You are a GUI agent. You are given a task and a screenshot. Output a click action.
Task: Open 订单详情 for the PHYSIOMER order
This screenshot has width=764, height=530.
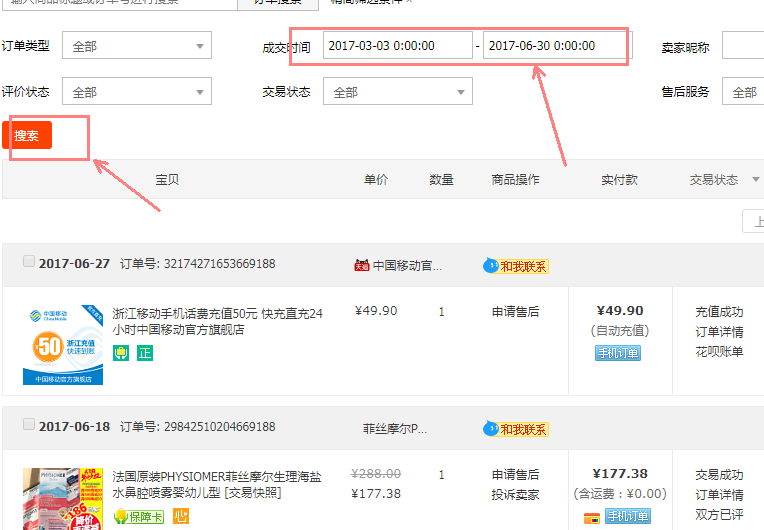click(719, 495)
